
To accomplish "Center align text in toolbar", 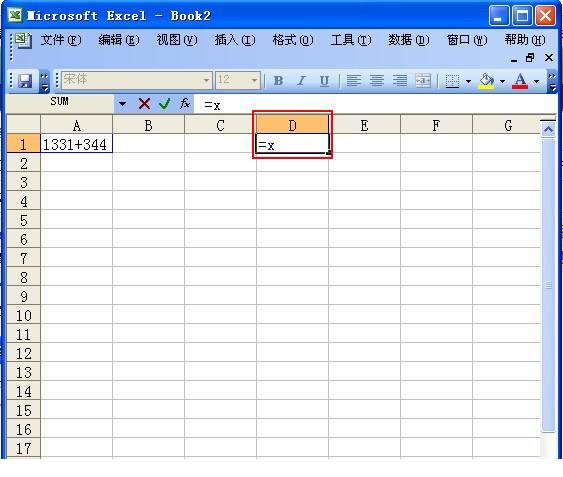I will pos(377,80).
